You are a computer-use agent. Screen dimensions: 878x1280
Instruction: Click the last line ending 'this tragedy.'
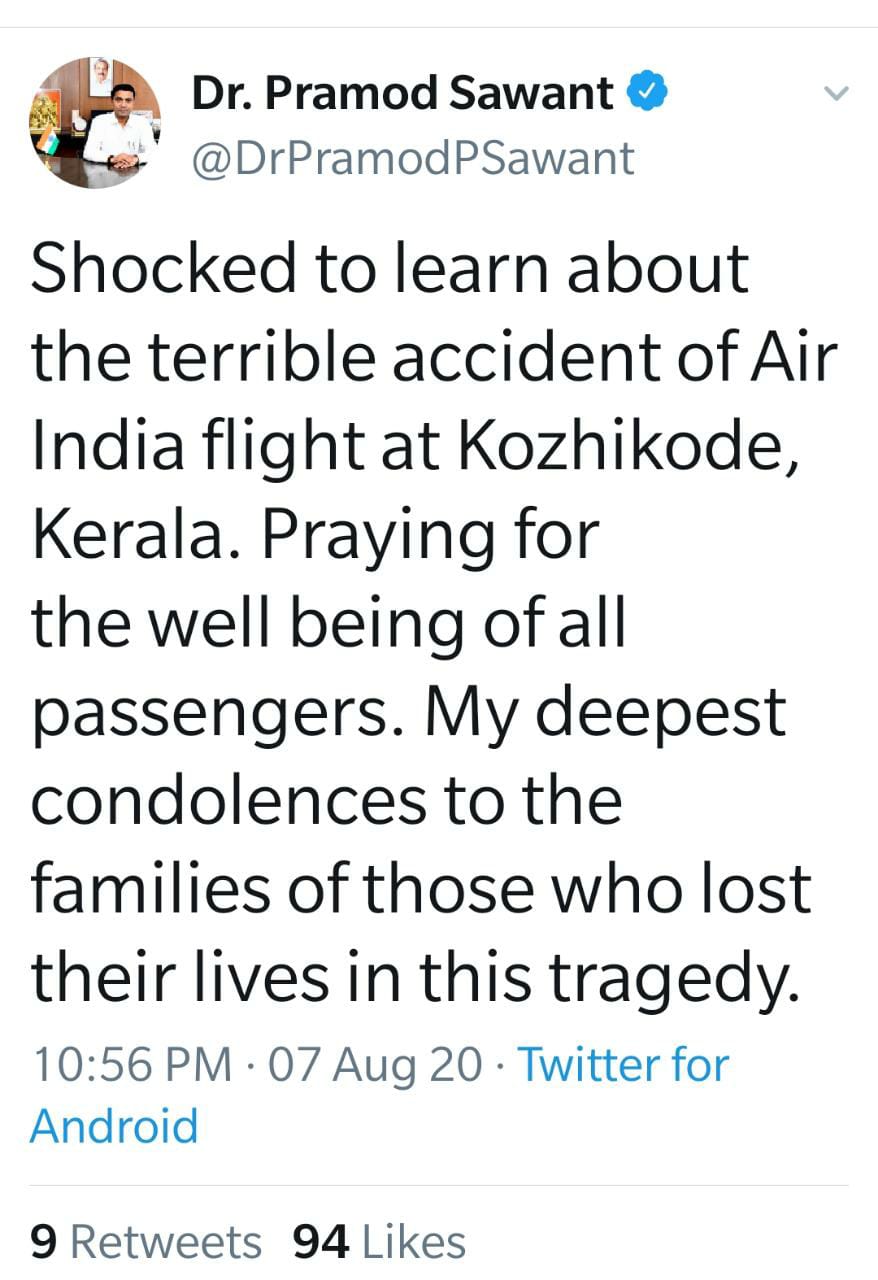pos(417,978)
